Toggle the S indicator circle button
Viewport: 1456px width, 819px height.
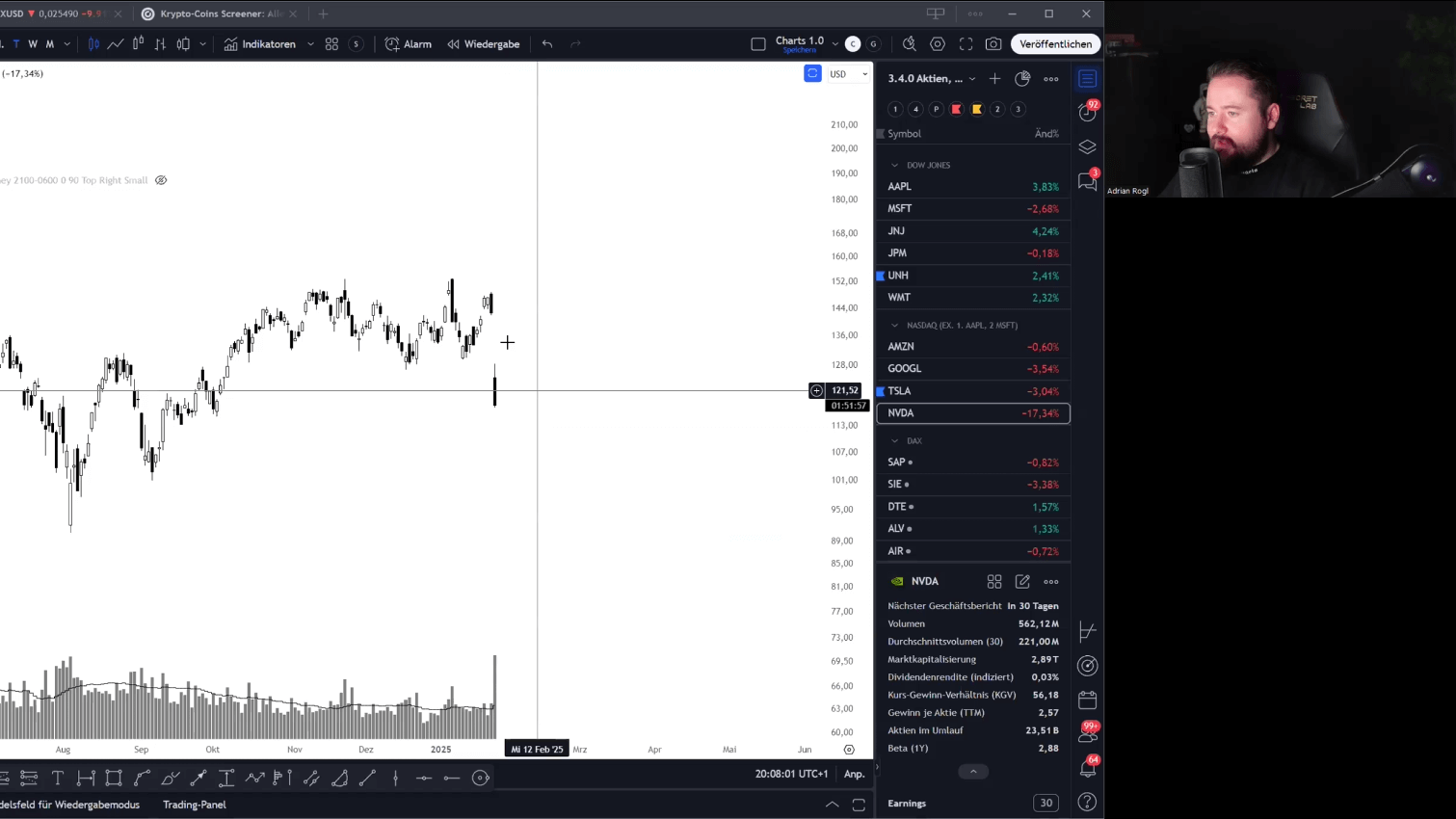point(357,44)
